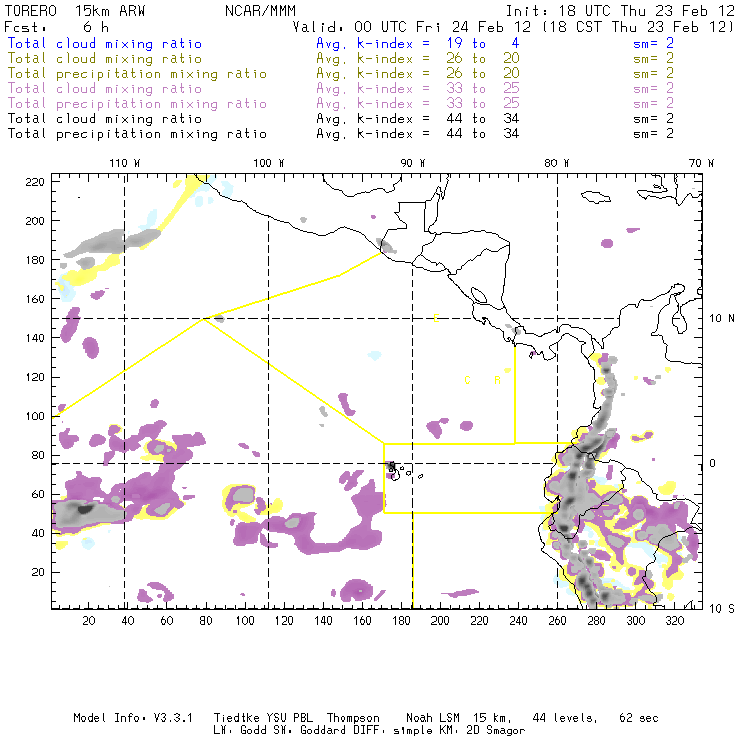
Task: Select the "Fcst: 6 h" forecast hour text
Action: click(x=57, y=27)
